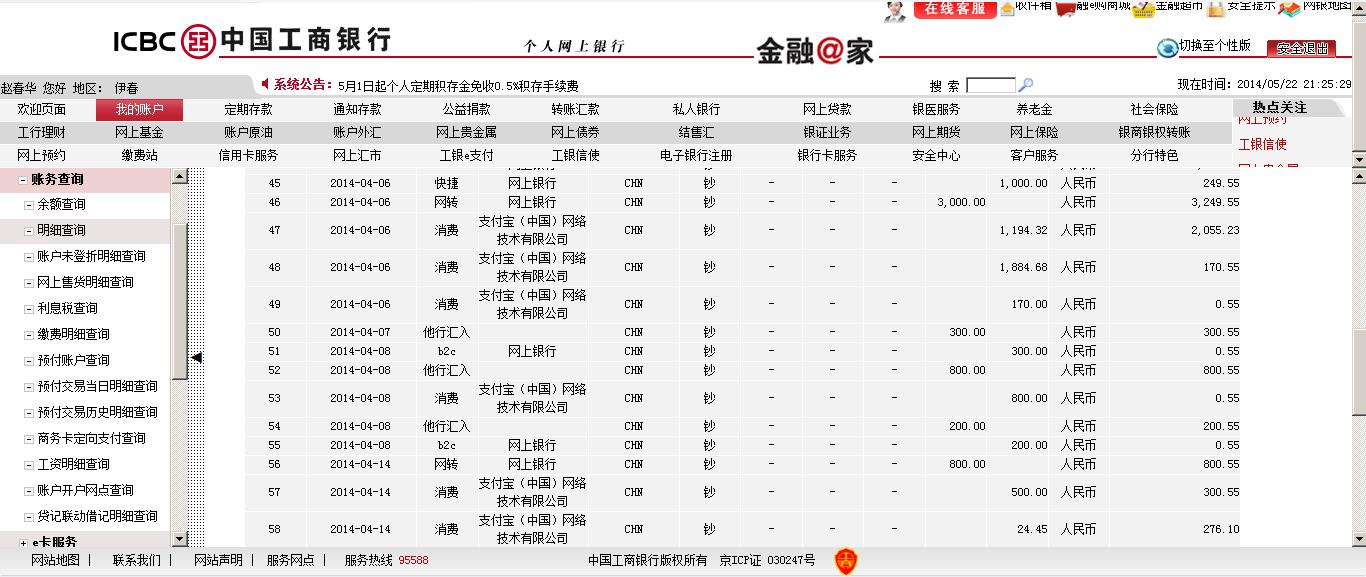The width and height of the screenshot is (1366, 577).
Task: Click the 网站声明 footer link
Action: (218, 560)
